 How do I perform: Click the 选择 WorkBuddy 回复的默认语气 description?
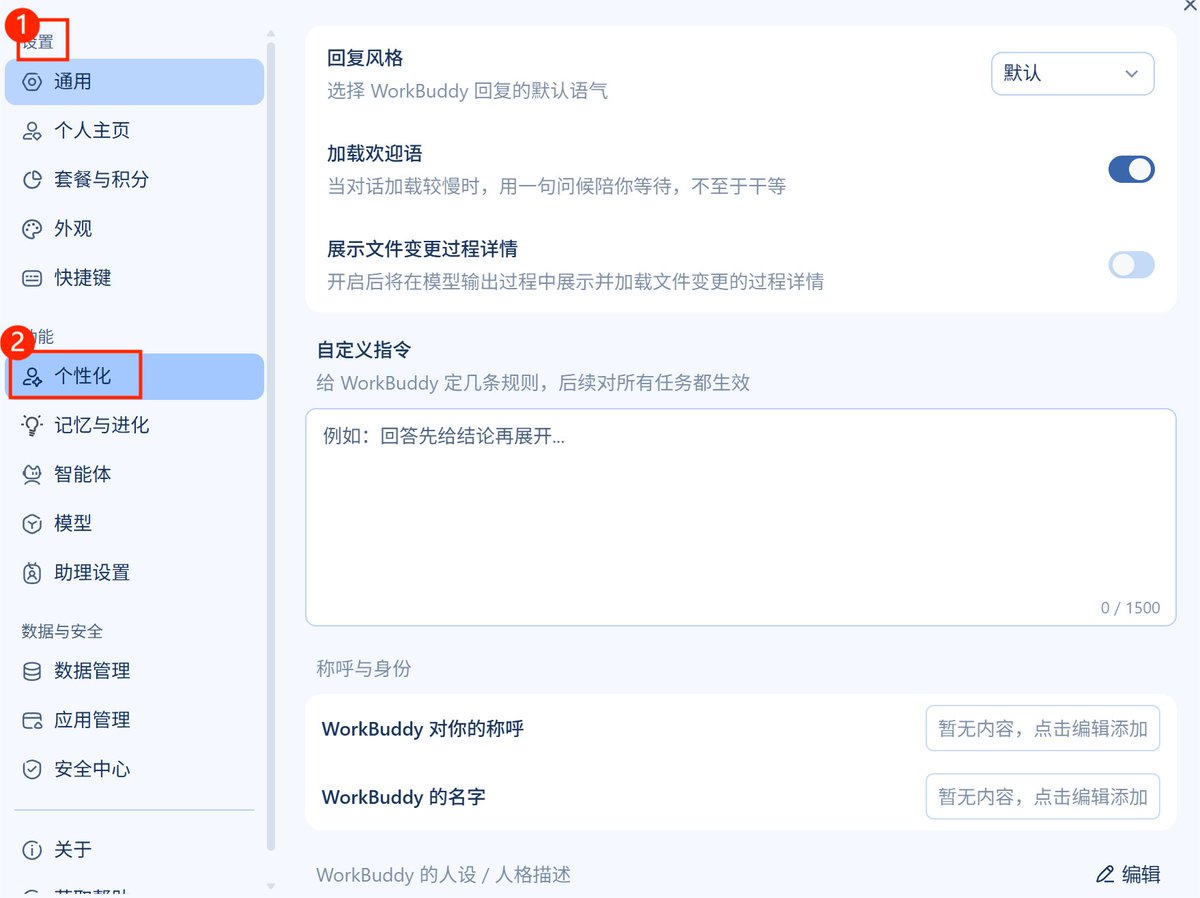[467, 91]
